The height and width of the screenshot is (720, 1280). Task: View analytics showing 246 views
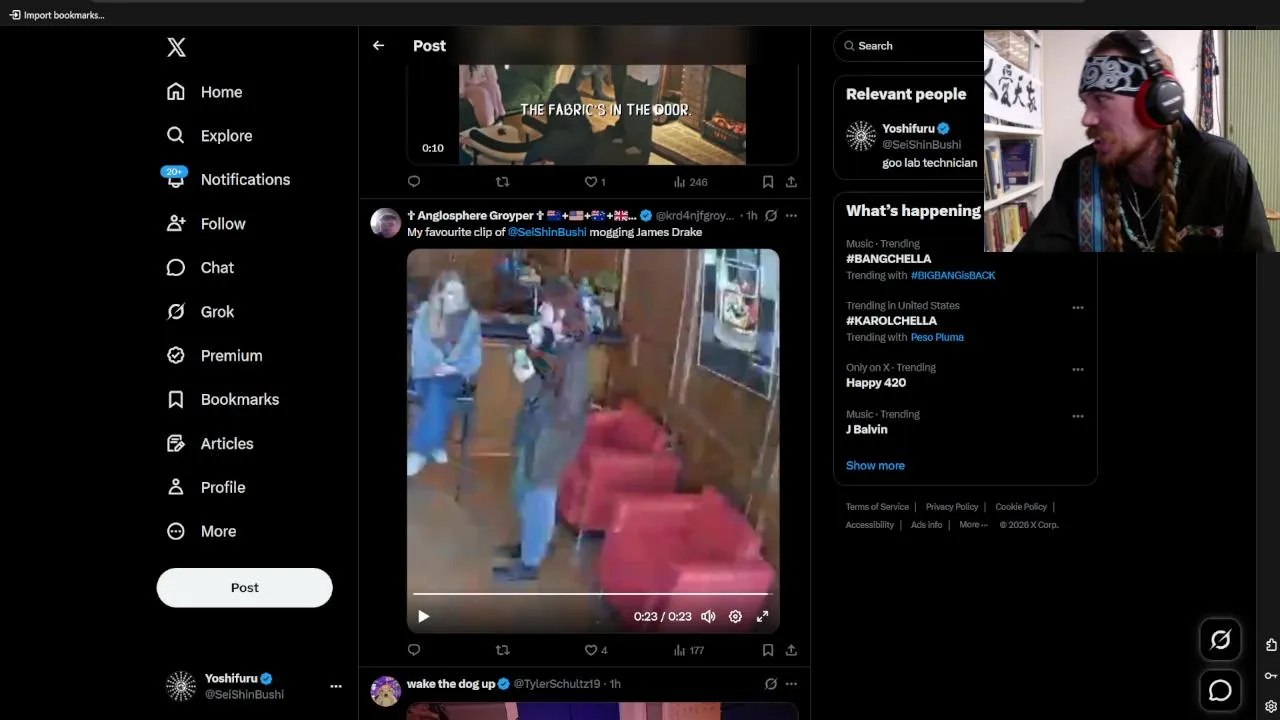coord(690,182)
